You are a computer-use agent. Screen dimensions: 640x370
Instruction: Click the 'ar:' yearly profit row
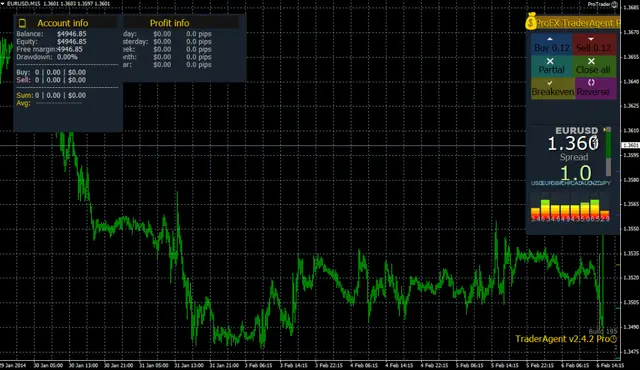[x=167, y=64]
